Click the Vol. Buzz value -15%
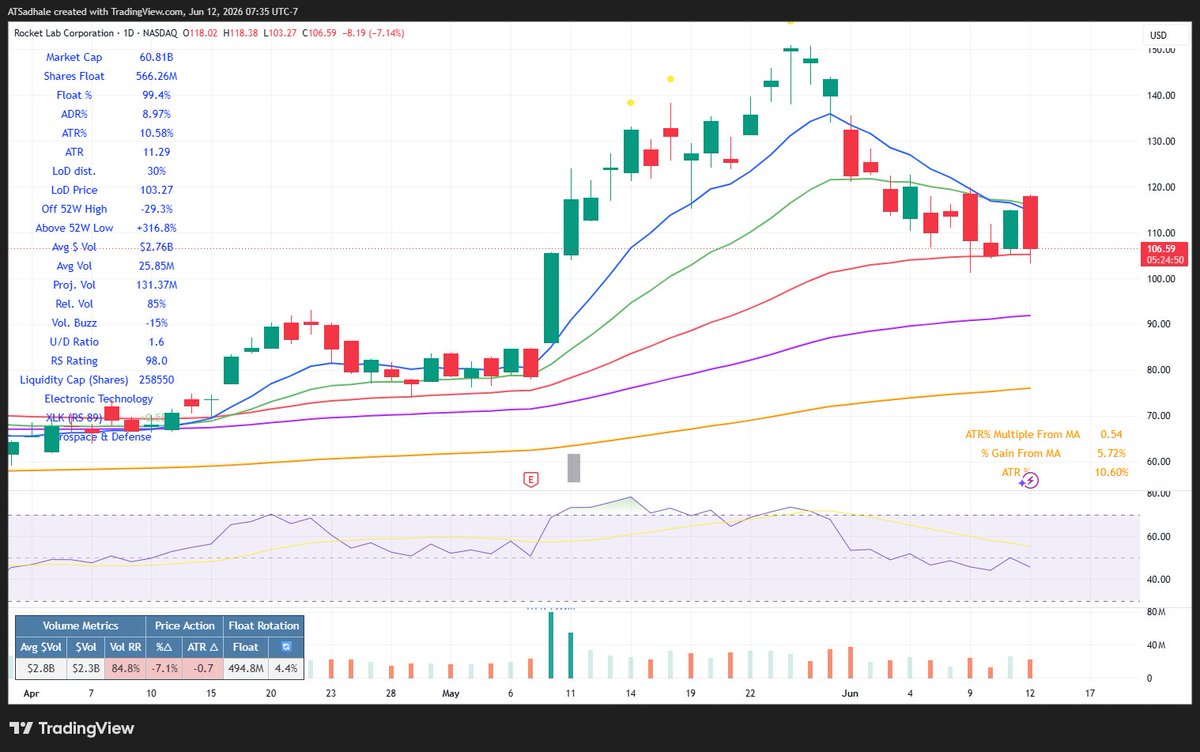The height and width of the screenshot is (752, 1200). 156,323
